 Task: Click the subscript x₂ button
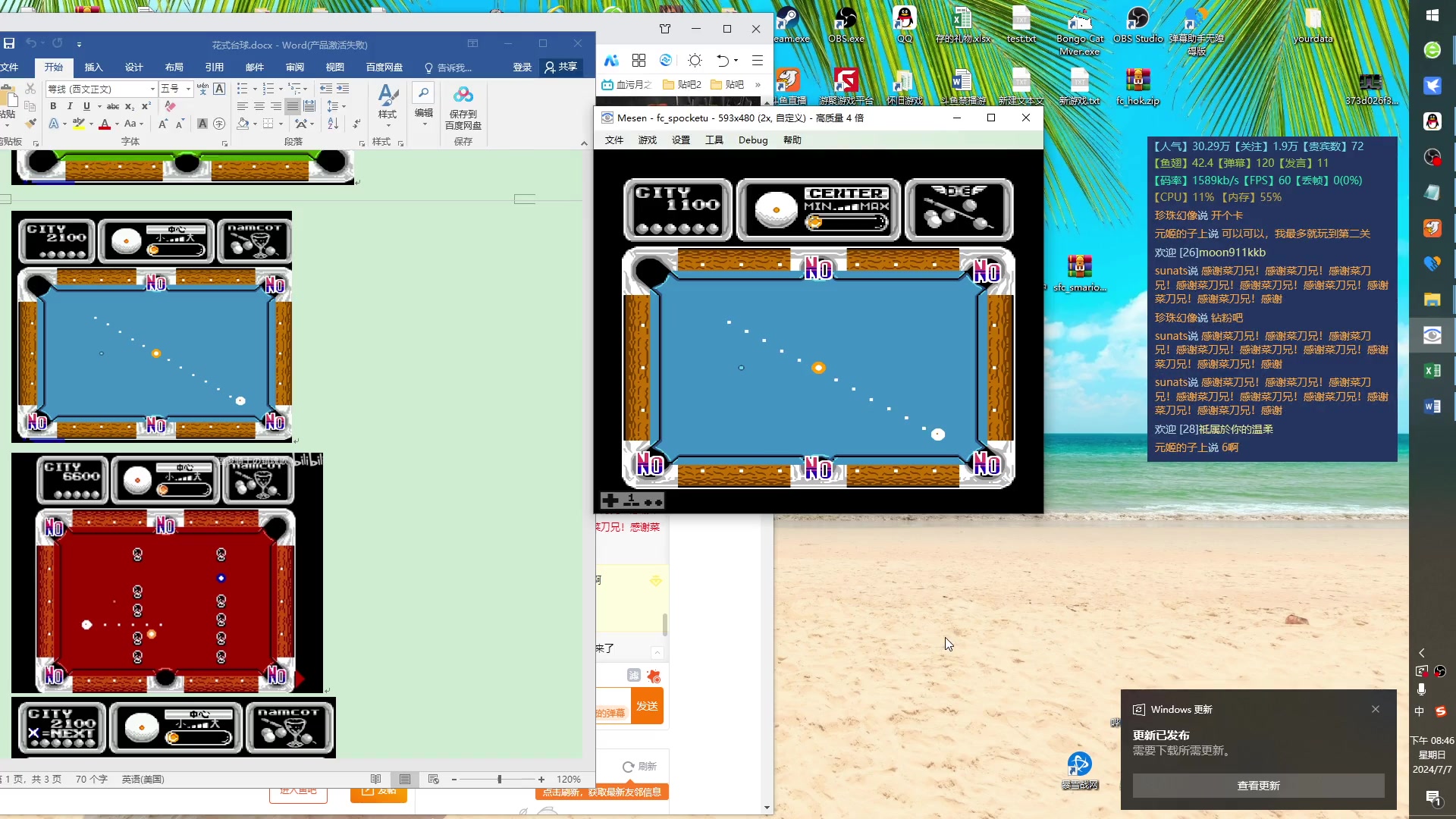tap(130, 106)
